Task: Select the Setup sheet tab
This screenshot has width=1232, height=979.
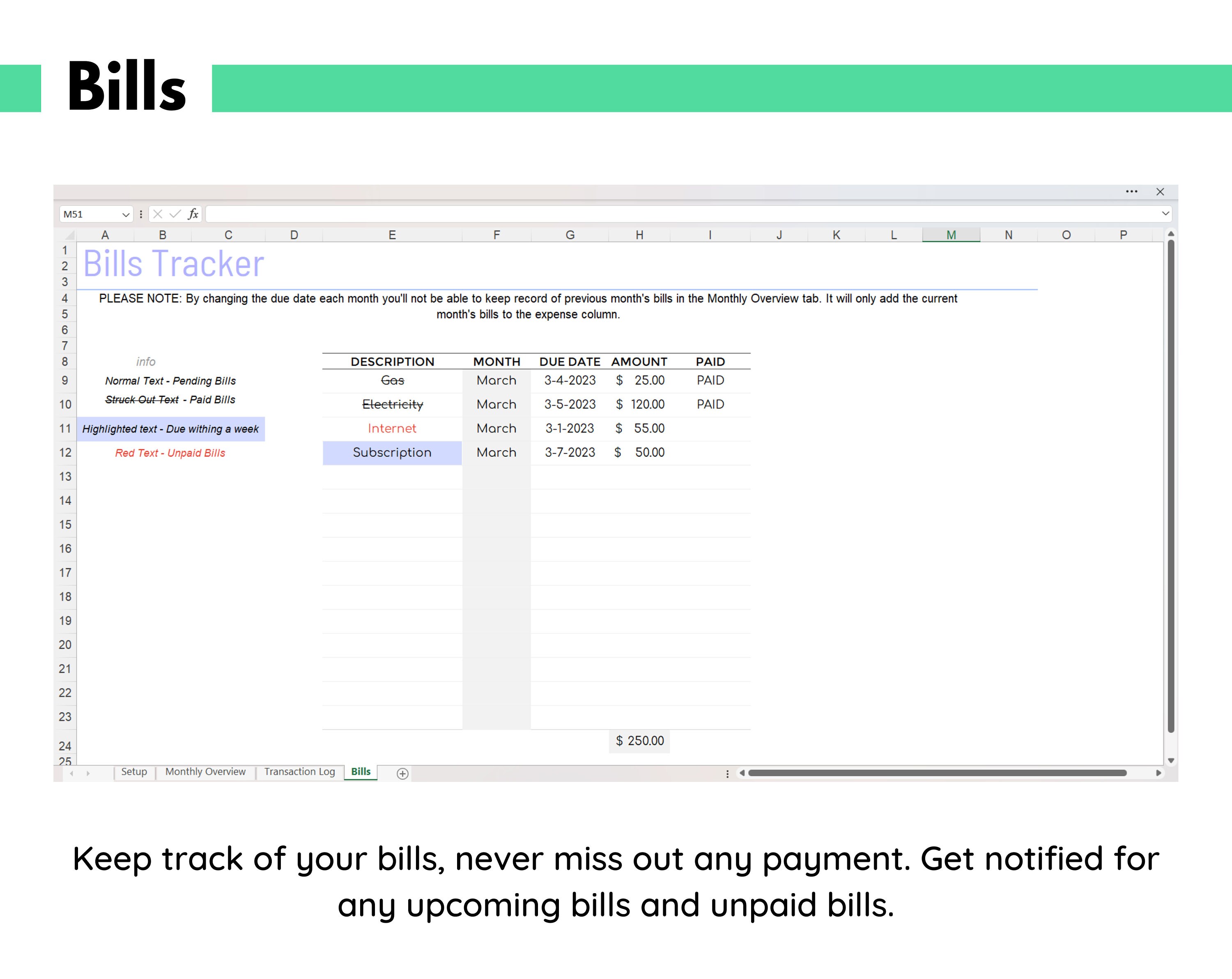Action: (134, 772)
